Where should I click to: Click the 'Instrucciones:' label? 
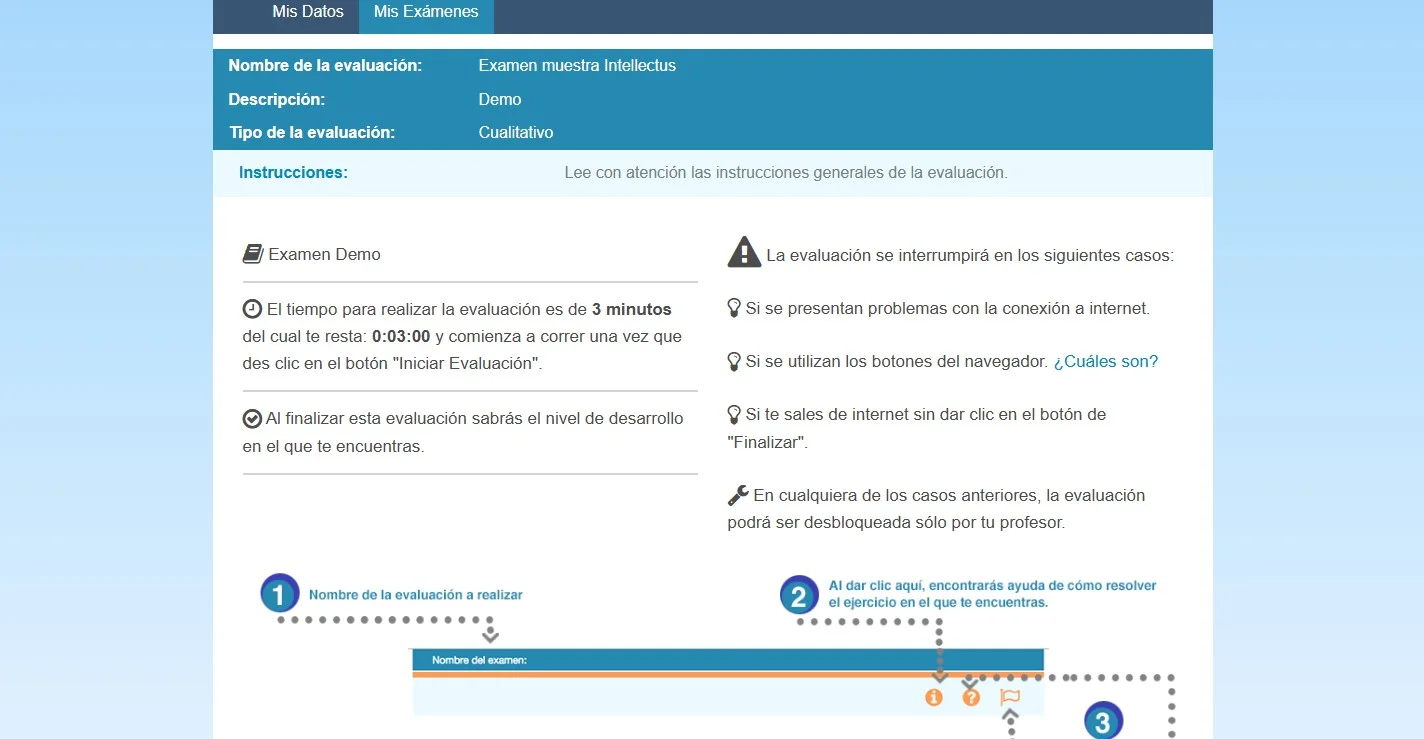293,173
